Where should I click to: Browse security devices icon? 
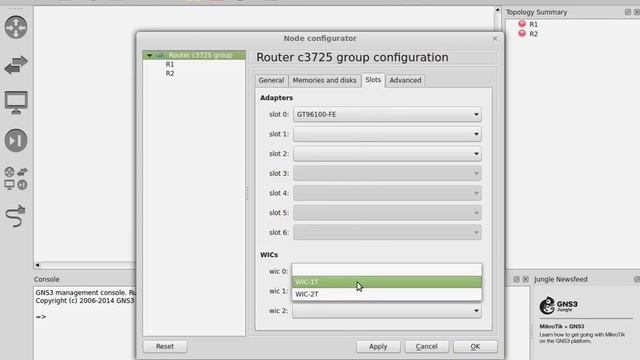coord(16,140)
